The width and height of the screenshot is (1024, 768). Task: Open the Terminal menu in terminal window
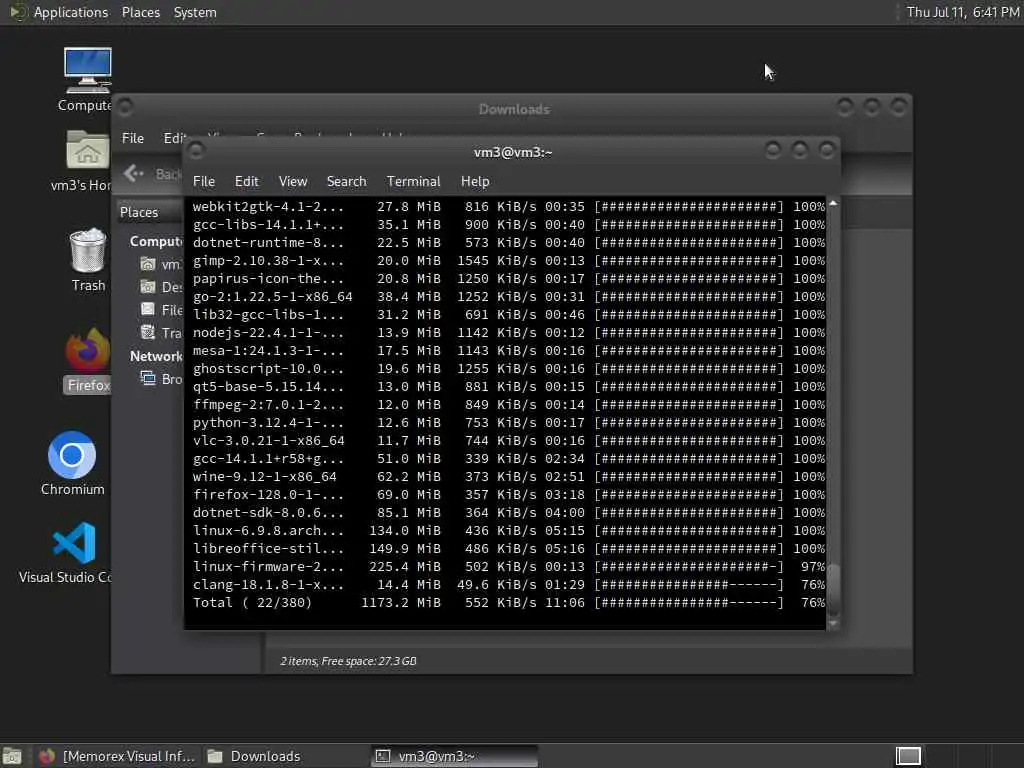pos(413,181)
